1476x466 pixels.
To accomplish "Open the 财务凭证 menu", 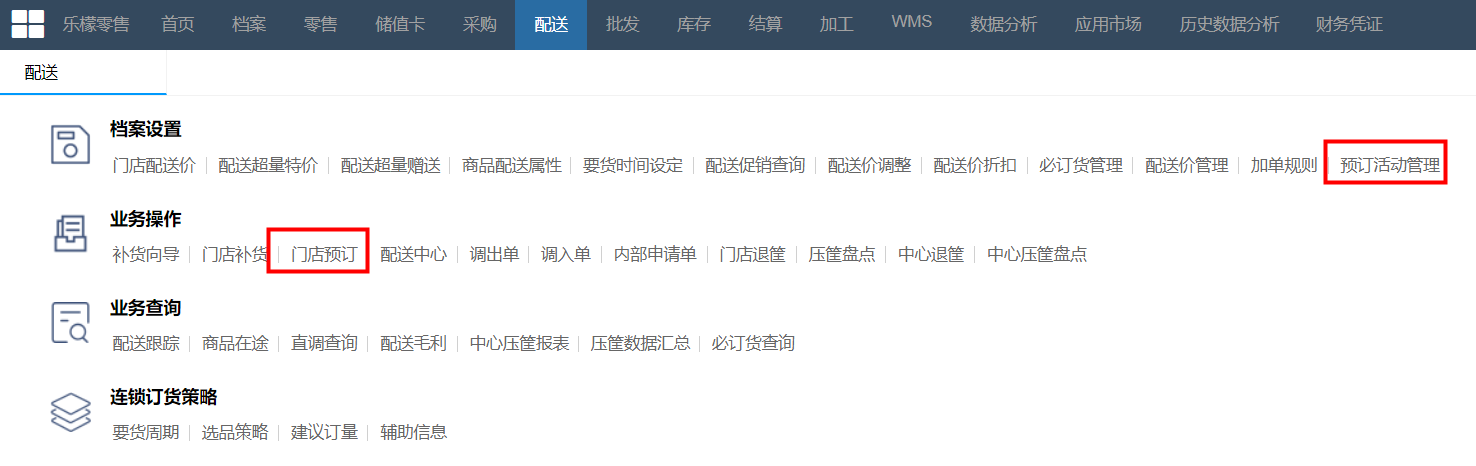I will click(1350, 24).
